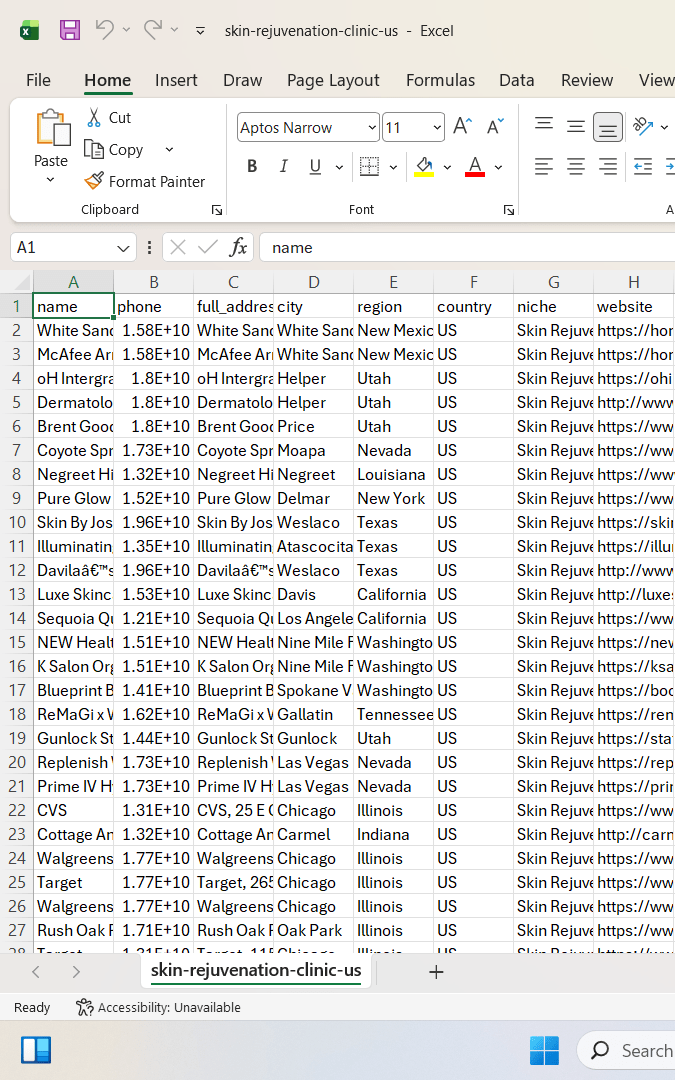The width and height of the screenshot is (675, 1080).
Task: Open the redo history dropdown arrow
Action: coord(174,30)
